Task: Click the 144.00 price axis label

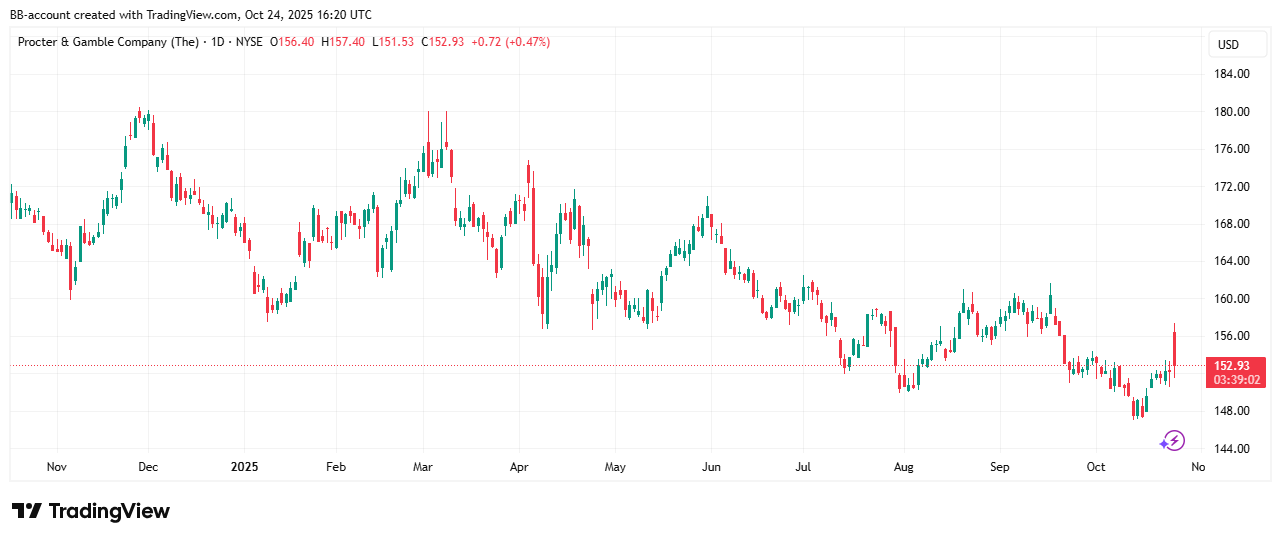Action: coord(1231,448)
